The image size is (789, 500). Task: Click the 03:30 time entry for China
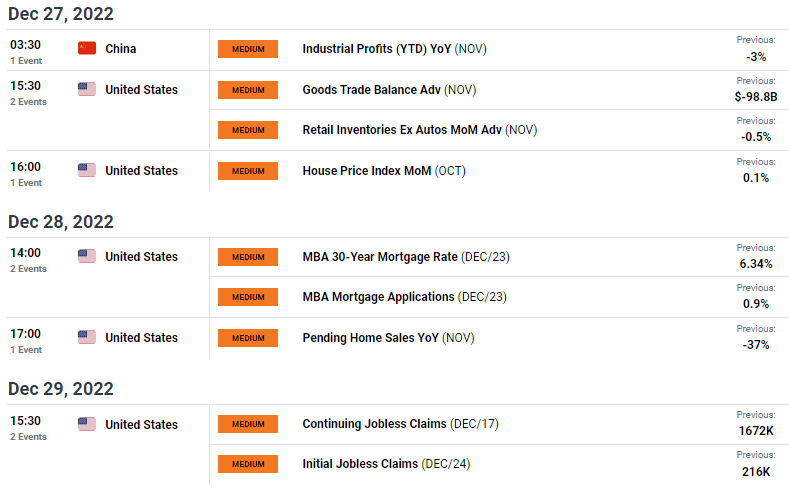click(x=26, y=46)
